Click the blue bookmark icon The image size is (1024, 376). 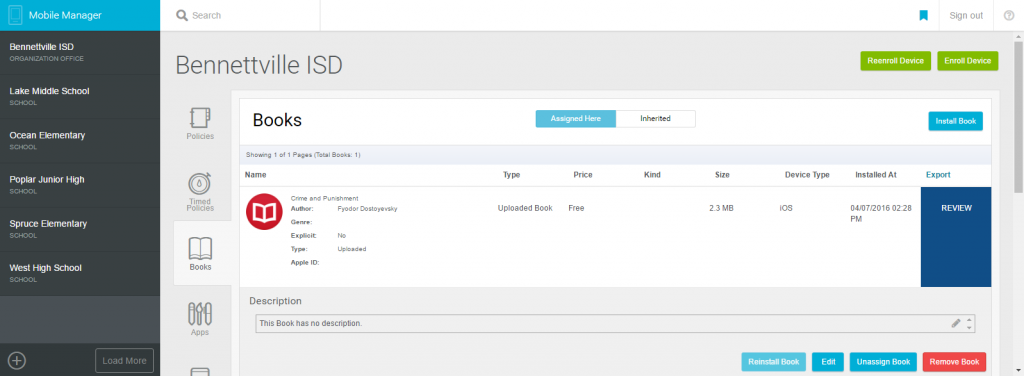coord(923,15)
